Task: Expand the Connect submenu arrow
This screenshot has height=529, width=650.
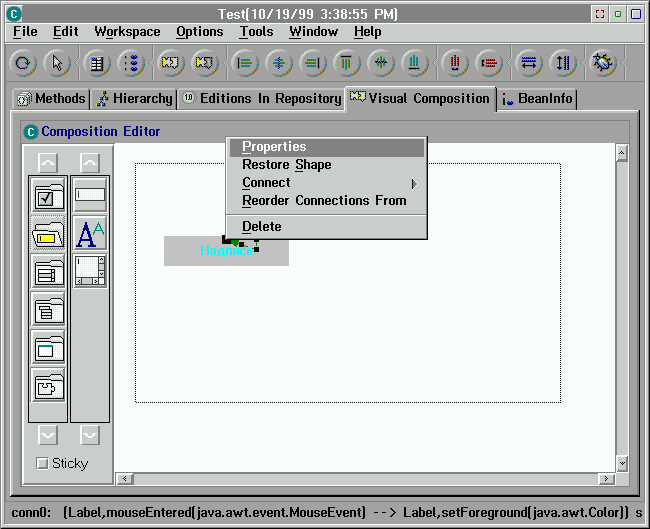Action: [414, 184]
